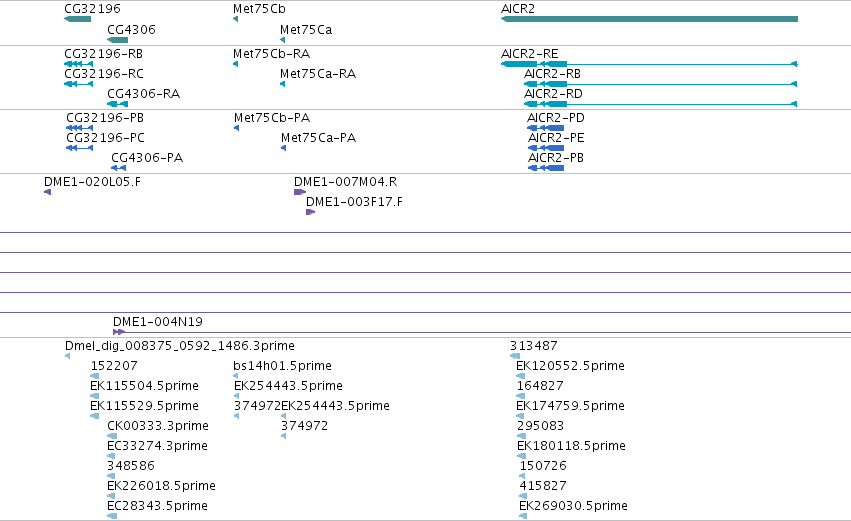Click protein Met75Ca-PA

[319, 137]
